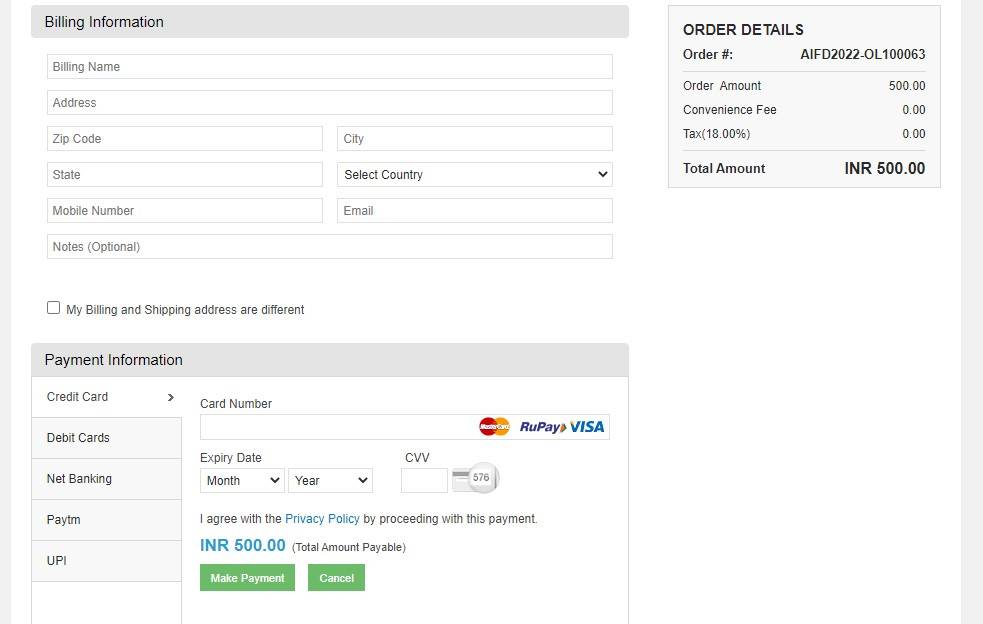Tick billing and shipping address different checkbox
983x624 pixels.
54,308
